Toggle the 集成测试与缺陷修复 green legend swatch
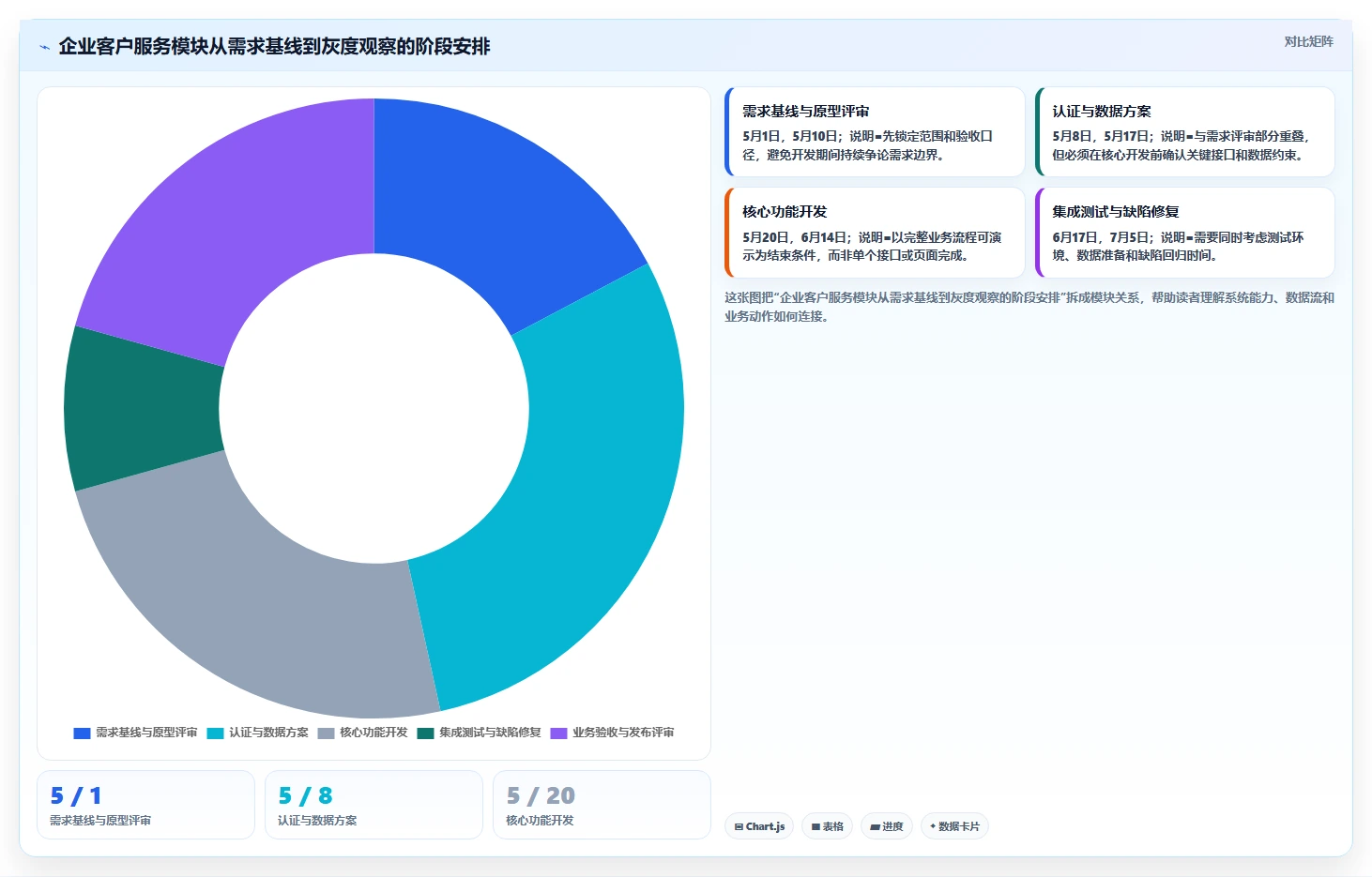 coord(425,733)
